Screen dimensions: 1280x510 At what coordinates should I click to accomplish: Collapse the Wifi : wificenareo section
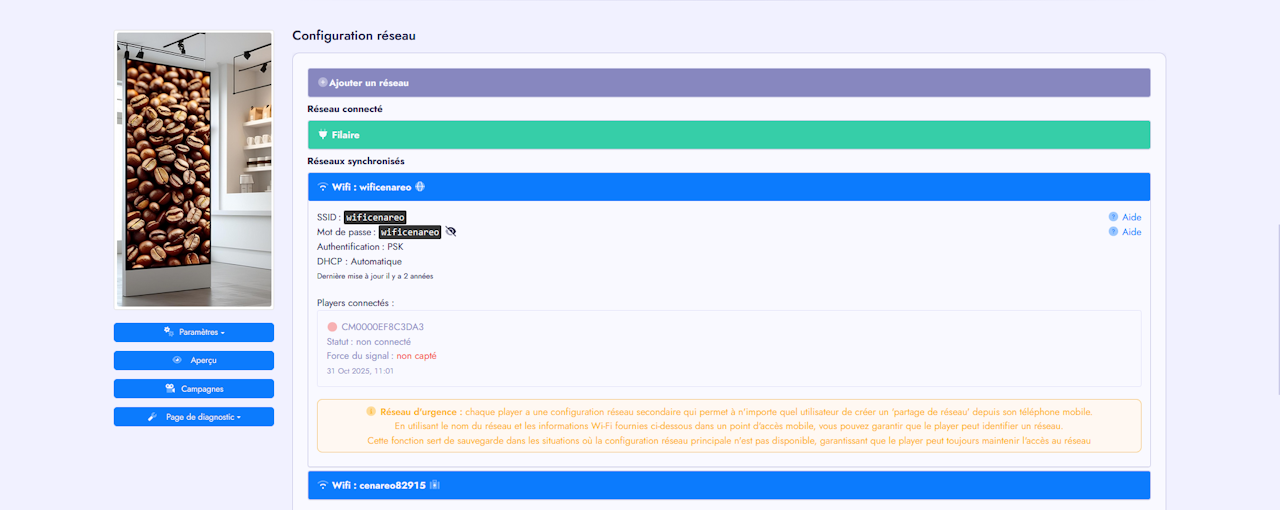click(729, 187)
